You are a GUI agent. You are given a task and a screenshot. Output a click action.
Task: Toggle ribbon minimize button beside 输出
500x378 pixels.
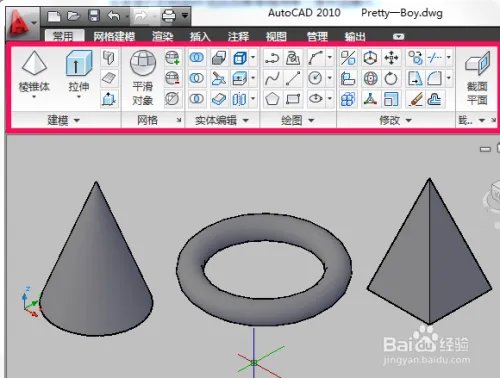coord(398,36)
